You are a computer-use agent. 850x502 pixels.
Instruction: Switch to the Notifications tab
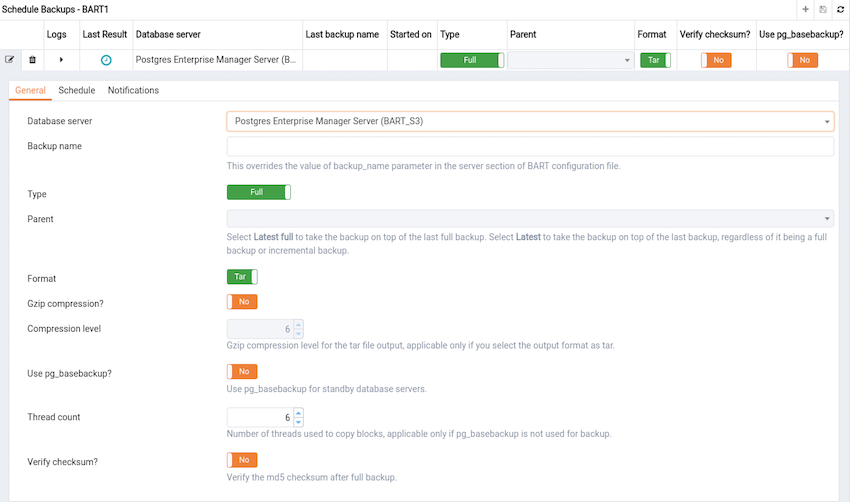coord(133,90)
